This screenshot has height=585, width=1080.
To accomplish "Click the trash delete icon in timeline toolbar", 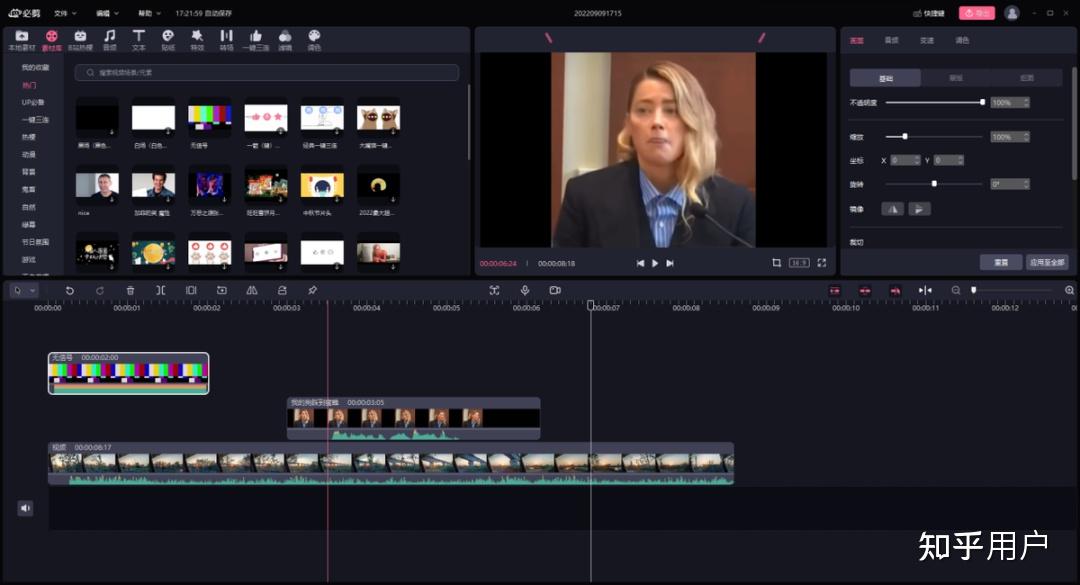I will (x=130, y=290).
